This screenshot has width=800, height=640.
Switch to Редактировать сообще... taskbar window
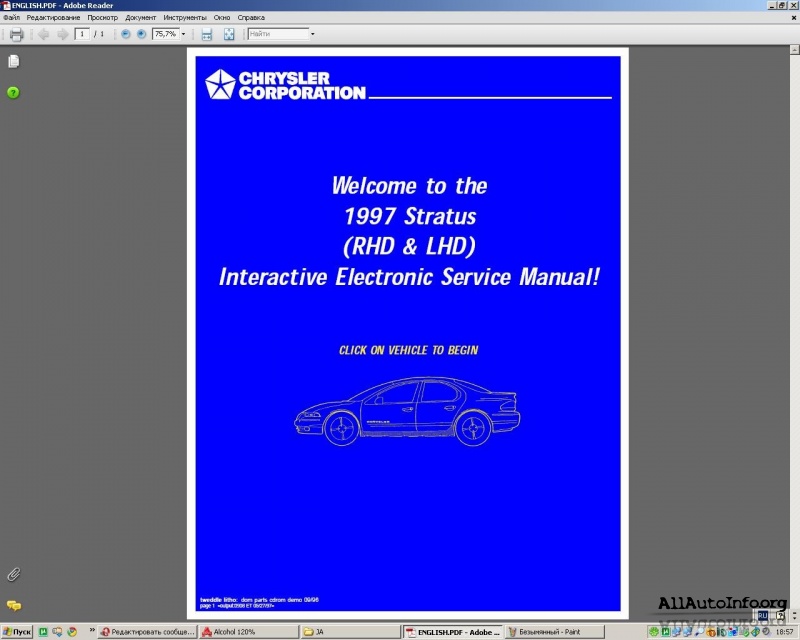pos(147,632)
